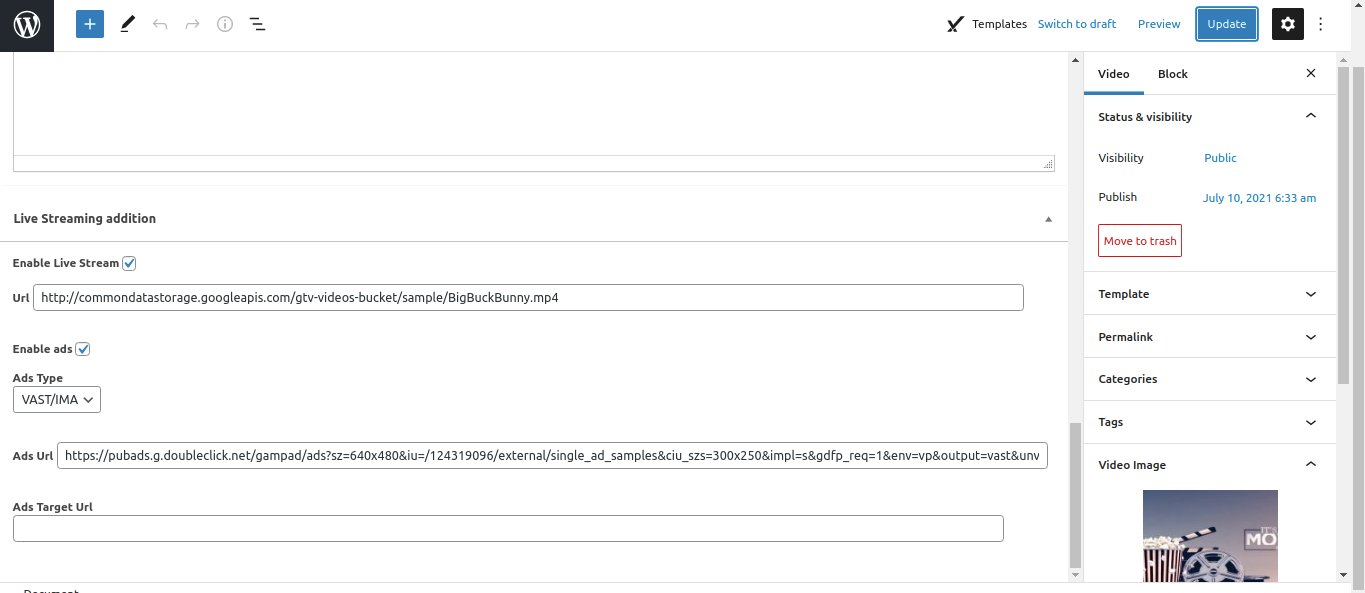
Task: Click the textarea resize handle corner
Action: [x=1048, y=163]
